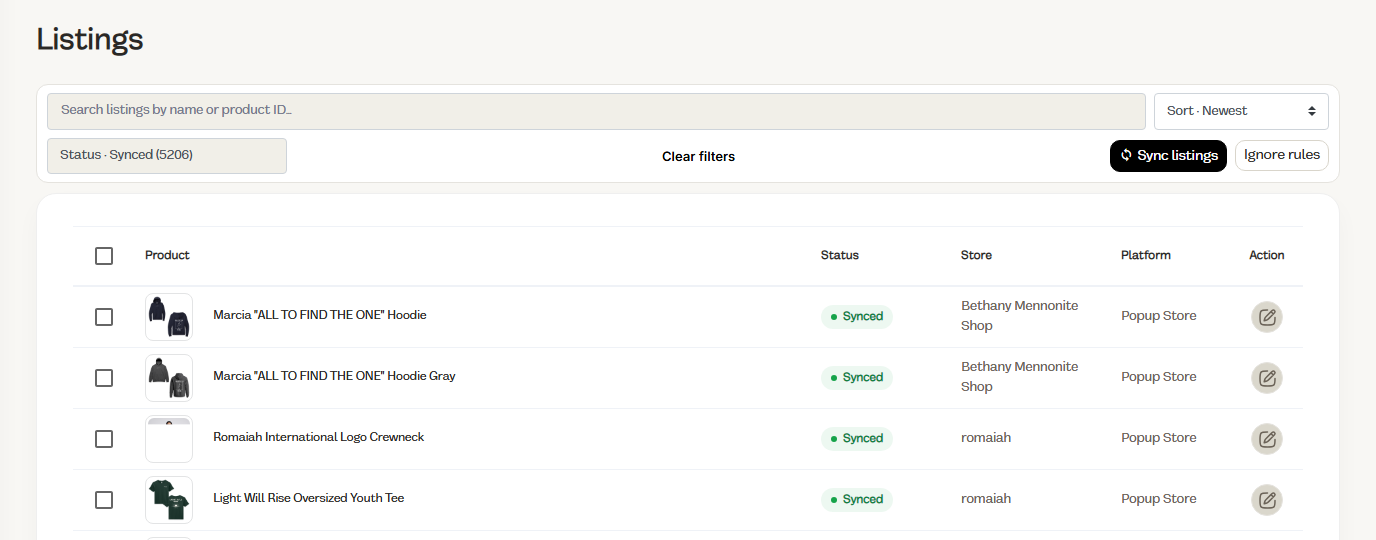The width and height of the screenshot is (1376, 540).
Task: Click Synced badge on Hoodie Gray row
Action: tap(857, 378)
